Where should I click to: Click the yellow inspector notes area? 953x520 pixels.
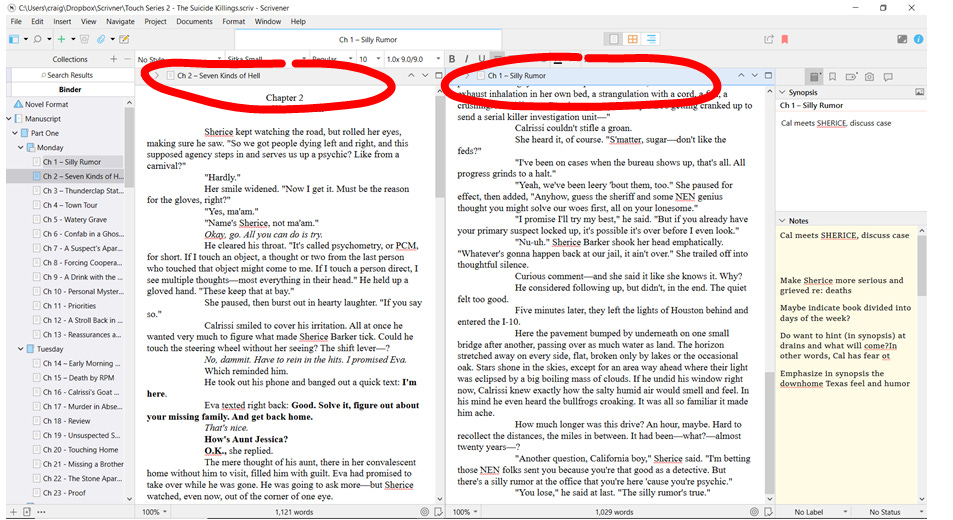click(847, 364)
